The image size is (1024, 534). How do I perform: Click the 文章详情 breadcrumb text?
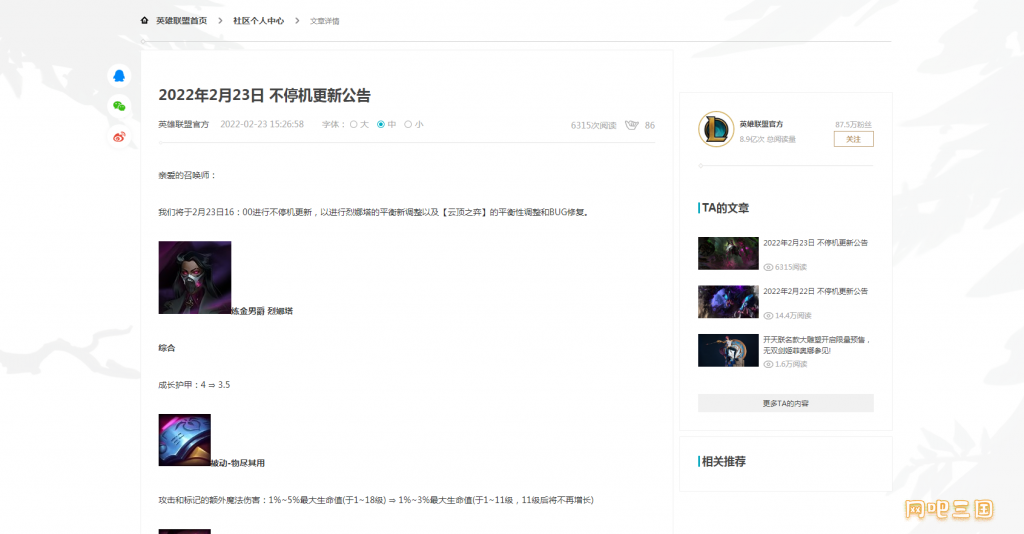tap(325, 21)
